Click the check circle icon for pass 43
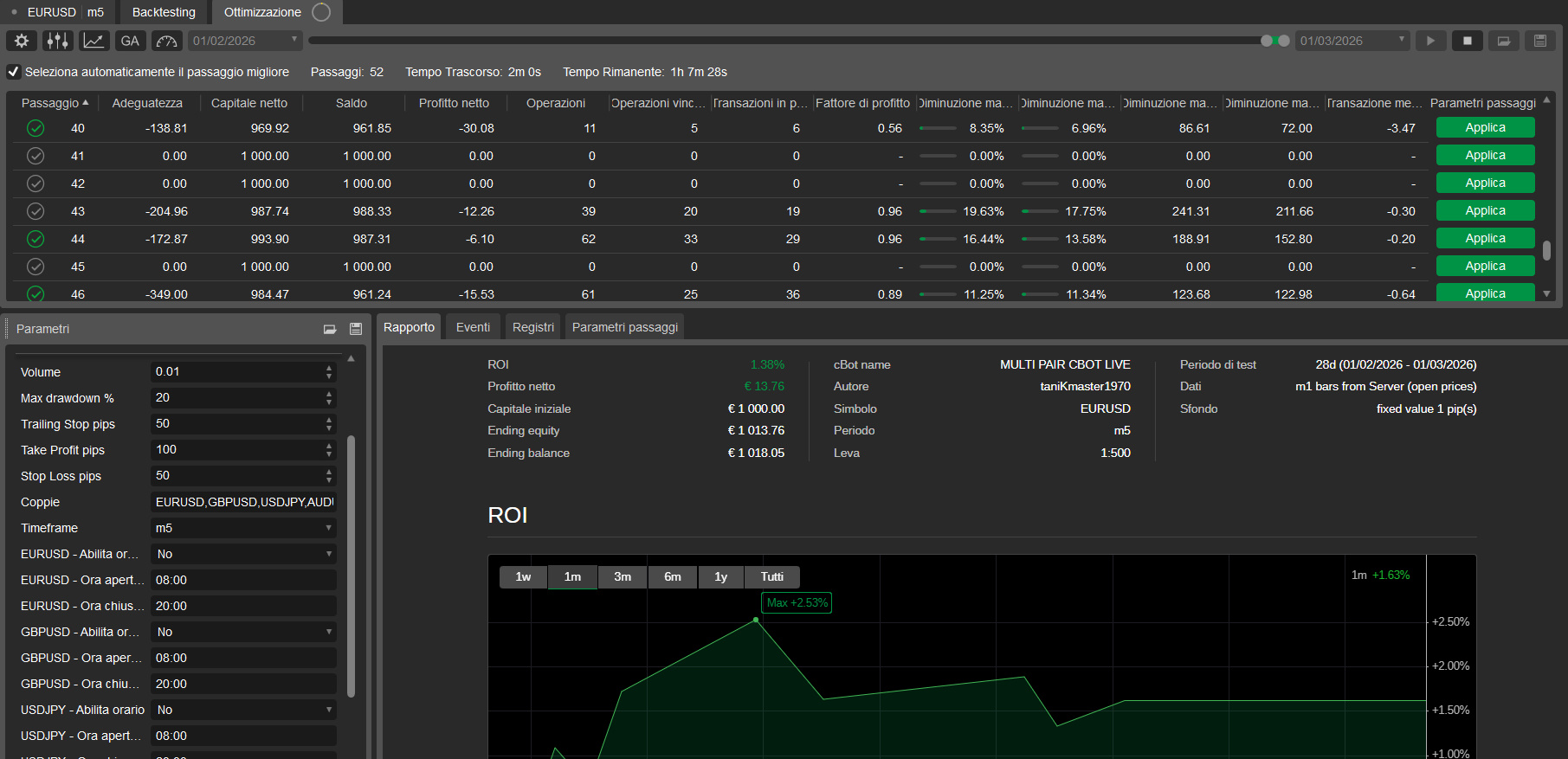This screenshot has height=759, width=1568. pyautogui.click(x=35, y=211)
